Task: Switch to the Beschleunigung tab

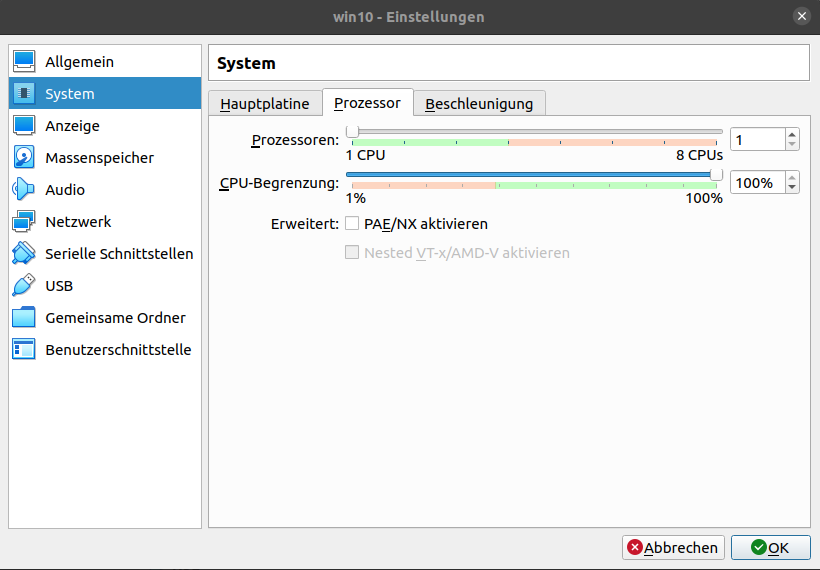Action: 479,103
